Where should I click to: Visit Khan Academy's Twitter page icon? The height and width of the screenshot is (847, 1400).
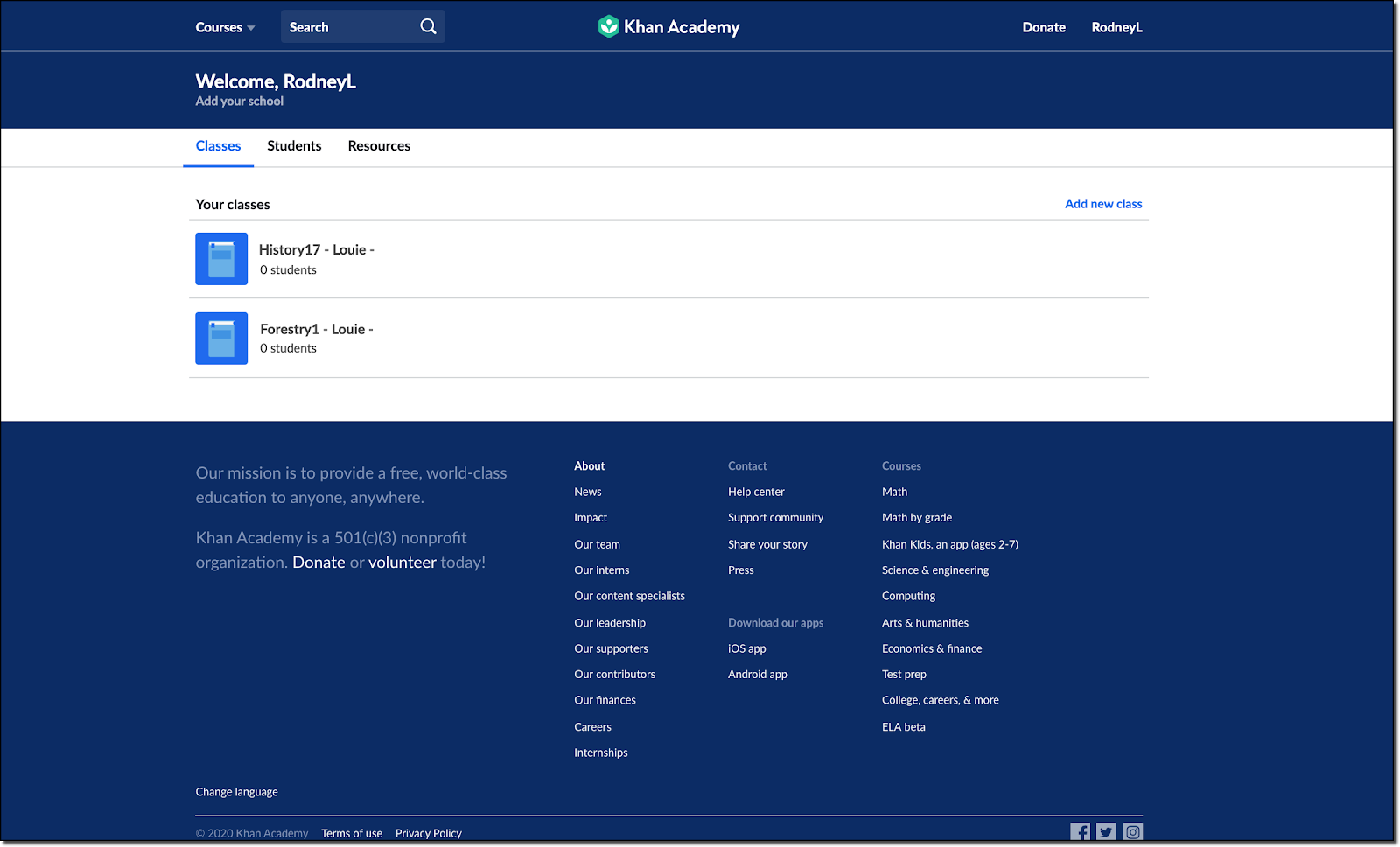(x=1106, y=831)
